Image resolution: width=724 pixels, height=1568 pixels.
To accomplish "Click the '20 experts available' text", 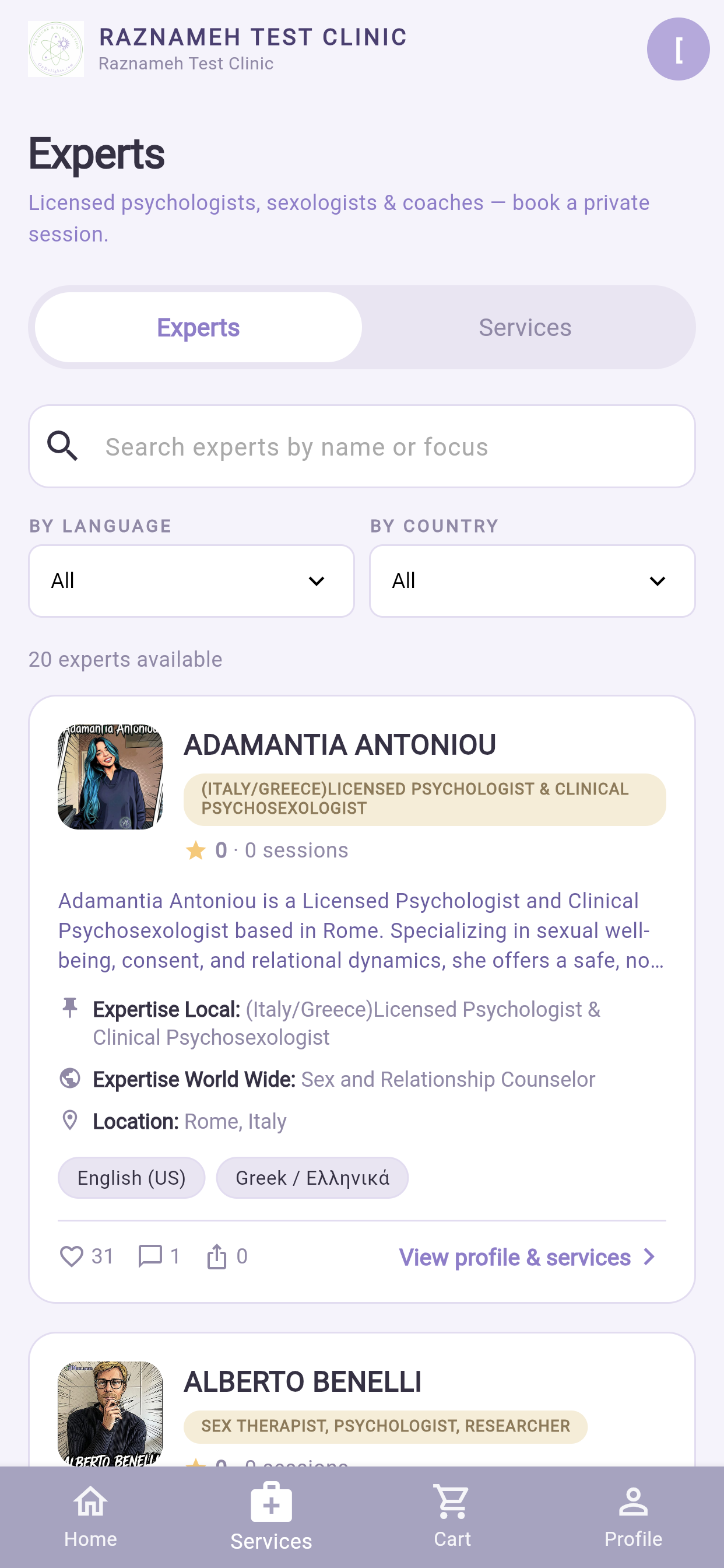I will 125,659.
